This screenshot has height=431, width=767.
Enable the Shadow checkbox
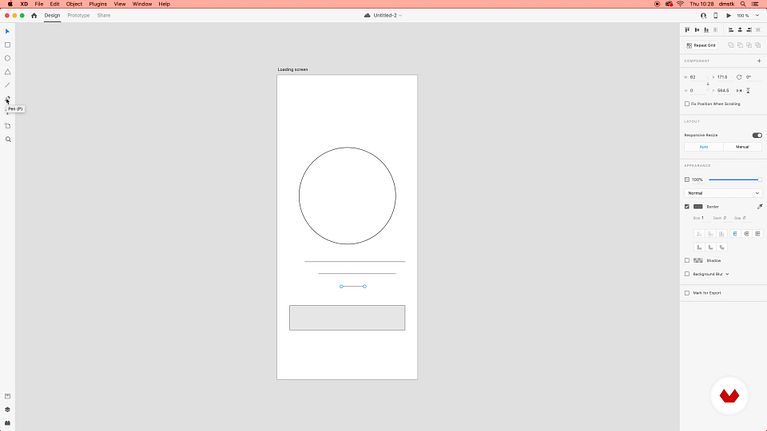pyautogui.click(x=687, y=260)
